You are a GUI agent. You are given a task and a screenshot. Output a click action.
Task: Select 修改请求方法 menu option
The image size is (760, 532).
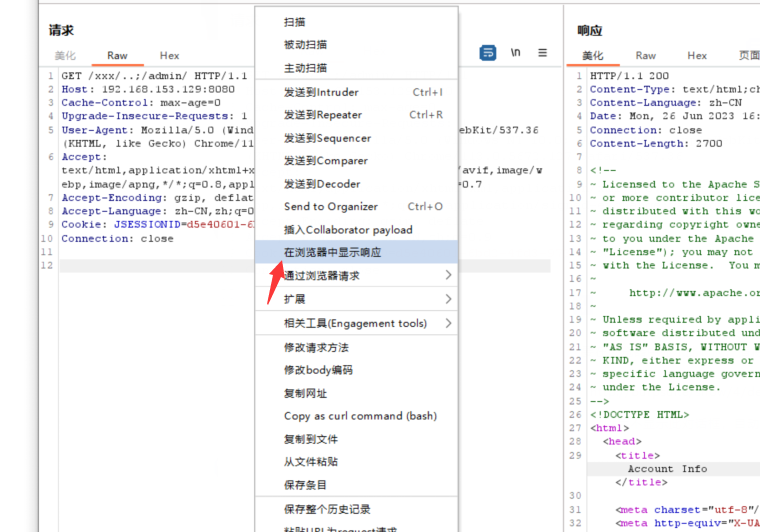pos(316,347)
